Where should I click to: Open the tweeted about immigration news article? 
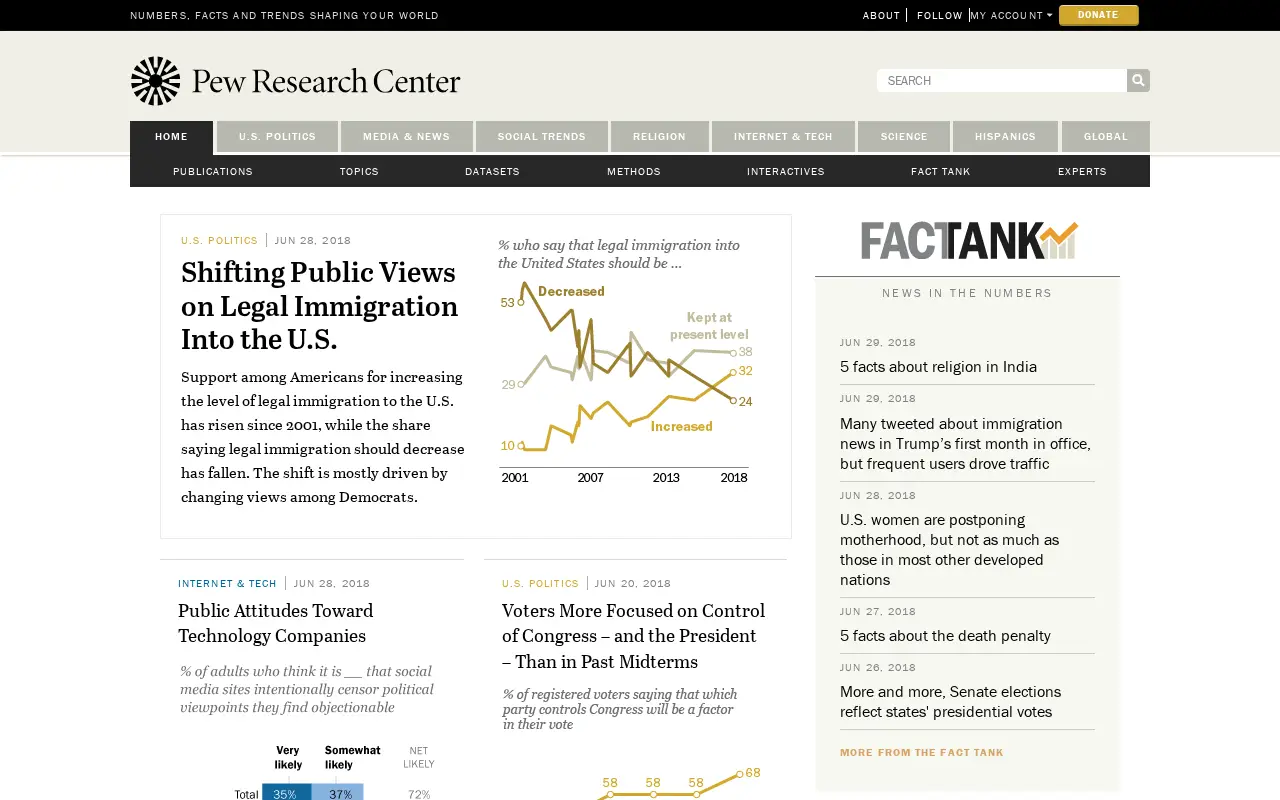[965, 444]
